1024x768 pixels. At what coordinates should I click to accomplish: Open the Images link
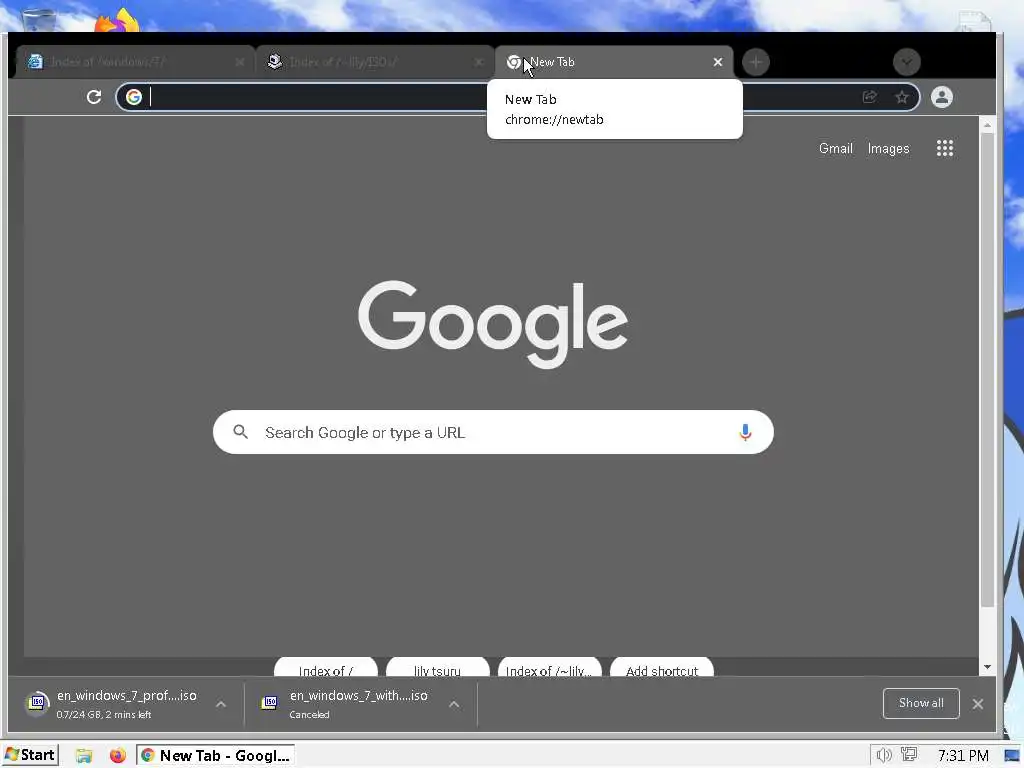coord(888,148)
